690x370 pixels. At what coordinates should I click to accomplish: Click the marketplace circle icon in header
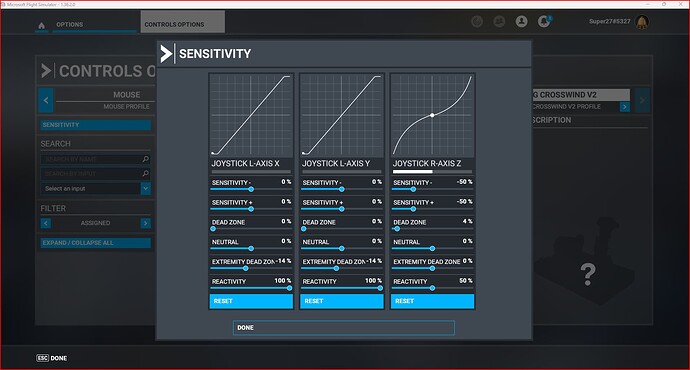click(x=477, y=21)
